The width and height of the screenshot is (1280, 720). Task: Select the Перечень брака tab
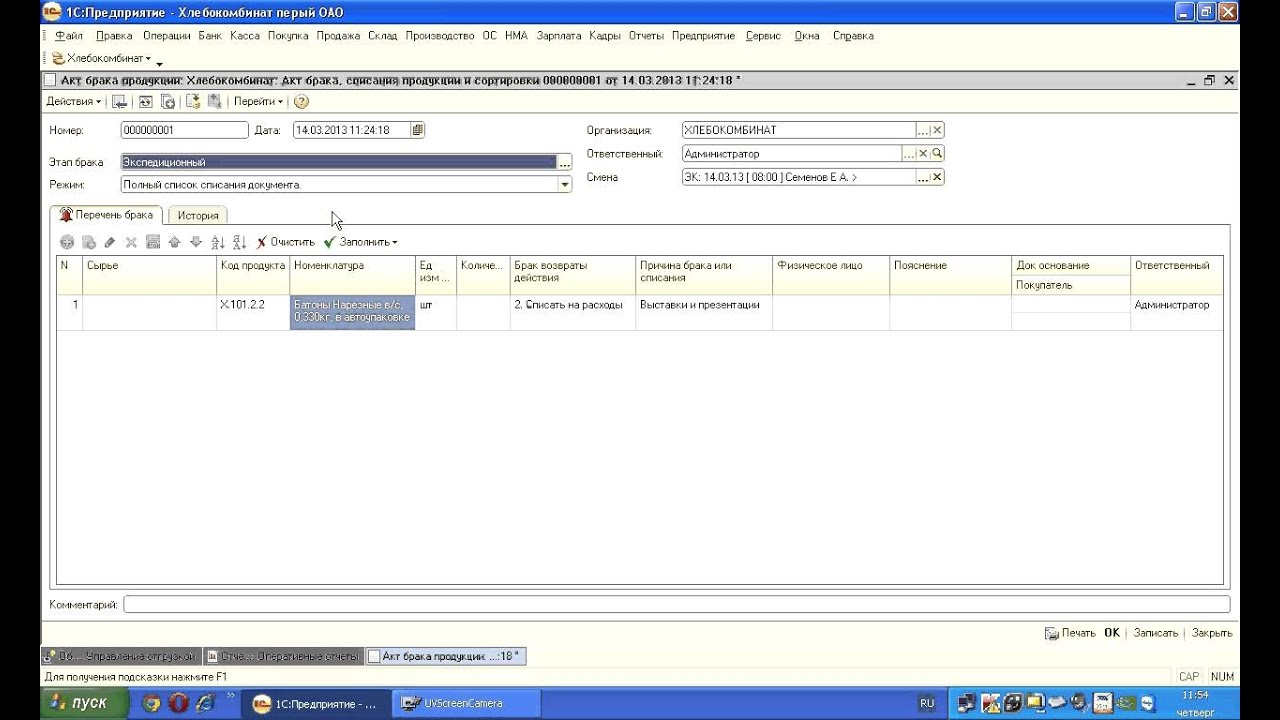[x=106, y=215]
